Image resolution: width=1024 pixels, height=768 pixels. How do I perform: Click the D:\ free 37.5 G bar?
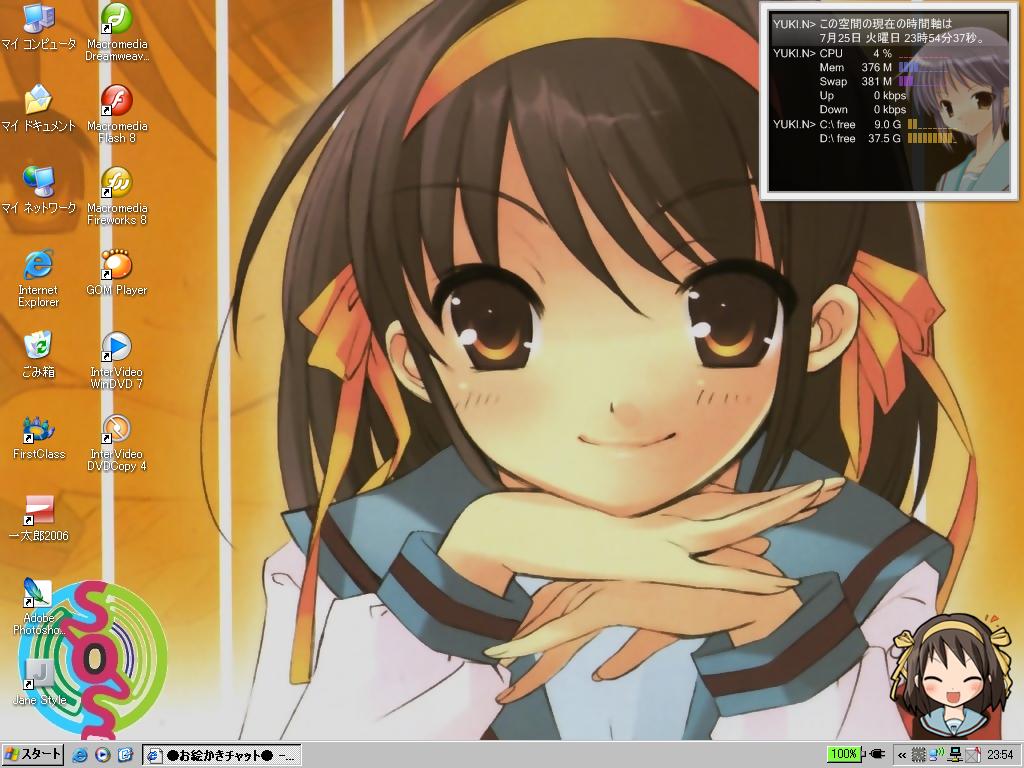pyautogui.click(x=933, y=138)
